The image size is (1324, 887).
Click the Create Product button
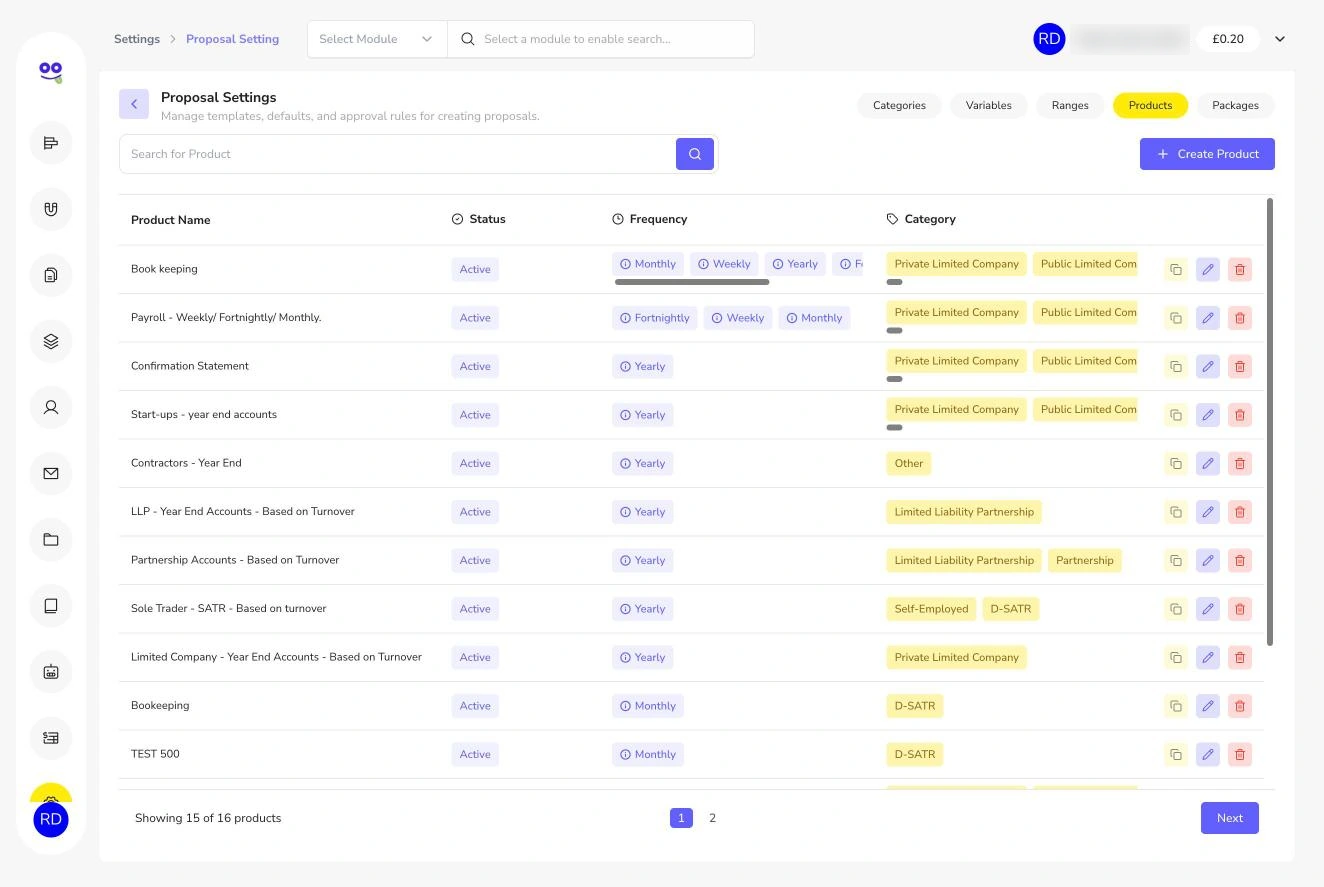click(x=1207, y=154)
